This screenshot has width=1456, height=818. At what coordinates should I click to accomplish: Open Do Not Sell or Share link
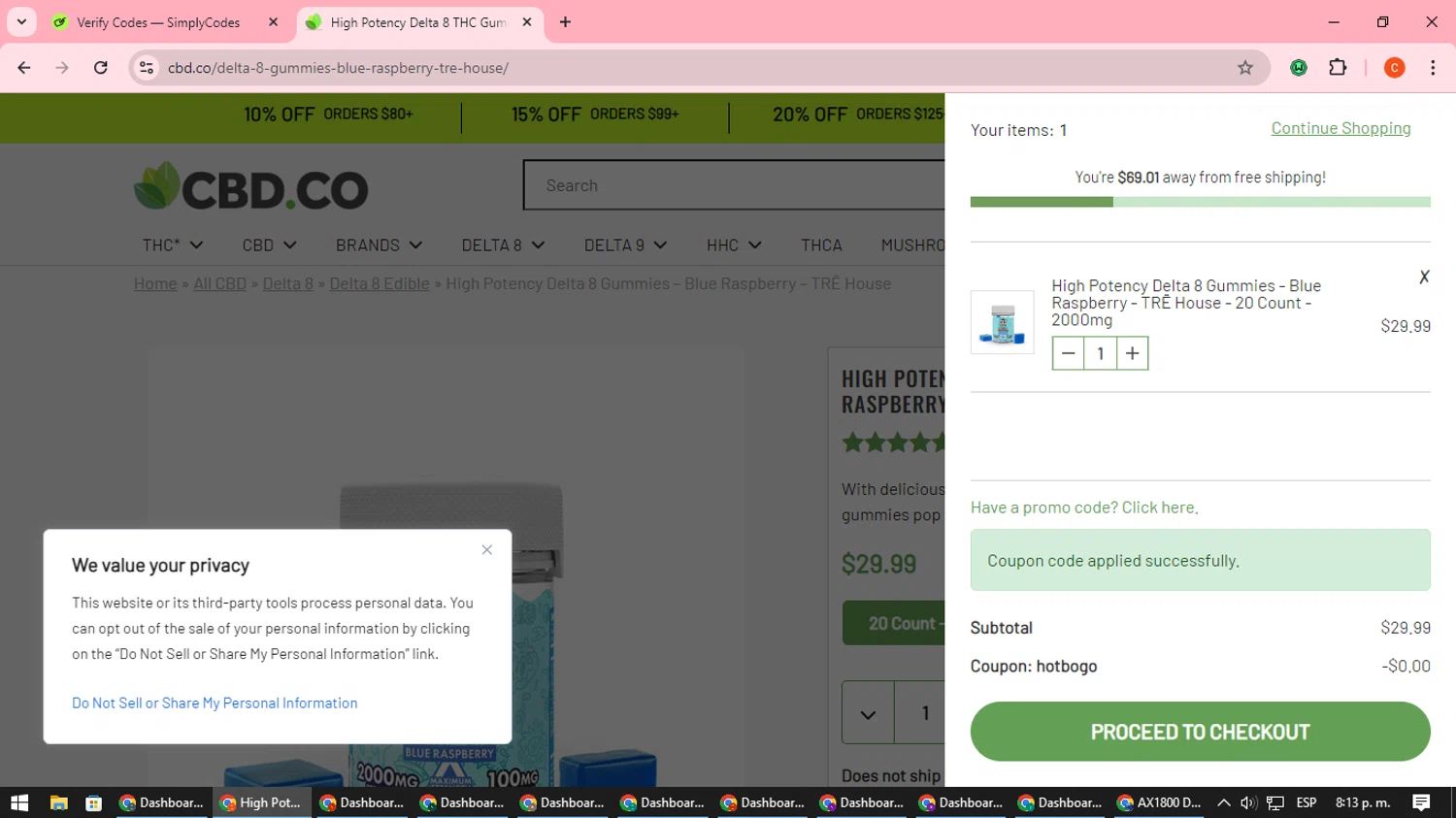click(x=215, y=703)
